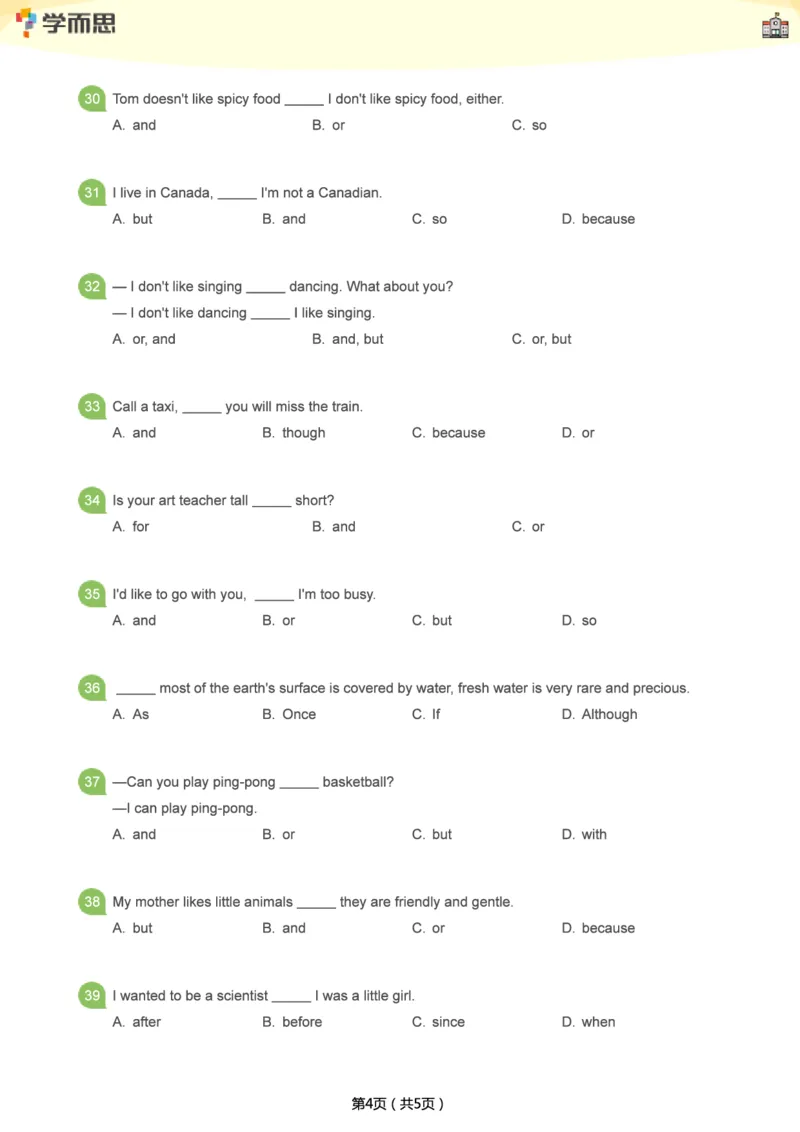Image resolution: width=800 pixels, height=1132 pixels.
Task: Click the green question 33 number badge
Action: [x=92, y=407]
